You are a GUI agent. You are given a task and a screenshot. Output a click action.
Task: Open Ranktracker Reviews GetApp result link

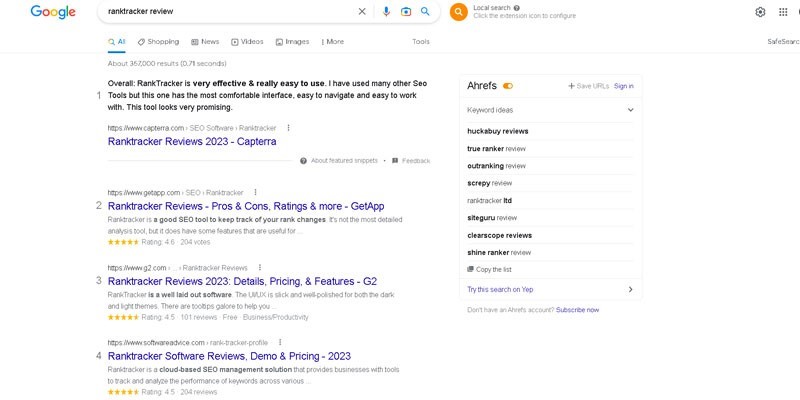[x=246, y=206]
